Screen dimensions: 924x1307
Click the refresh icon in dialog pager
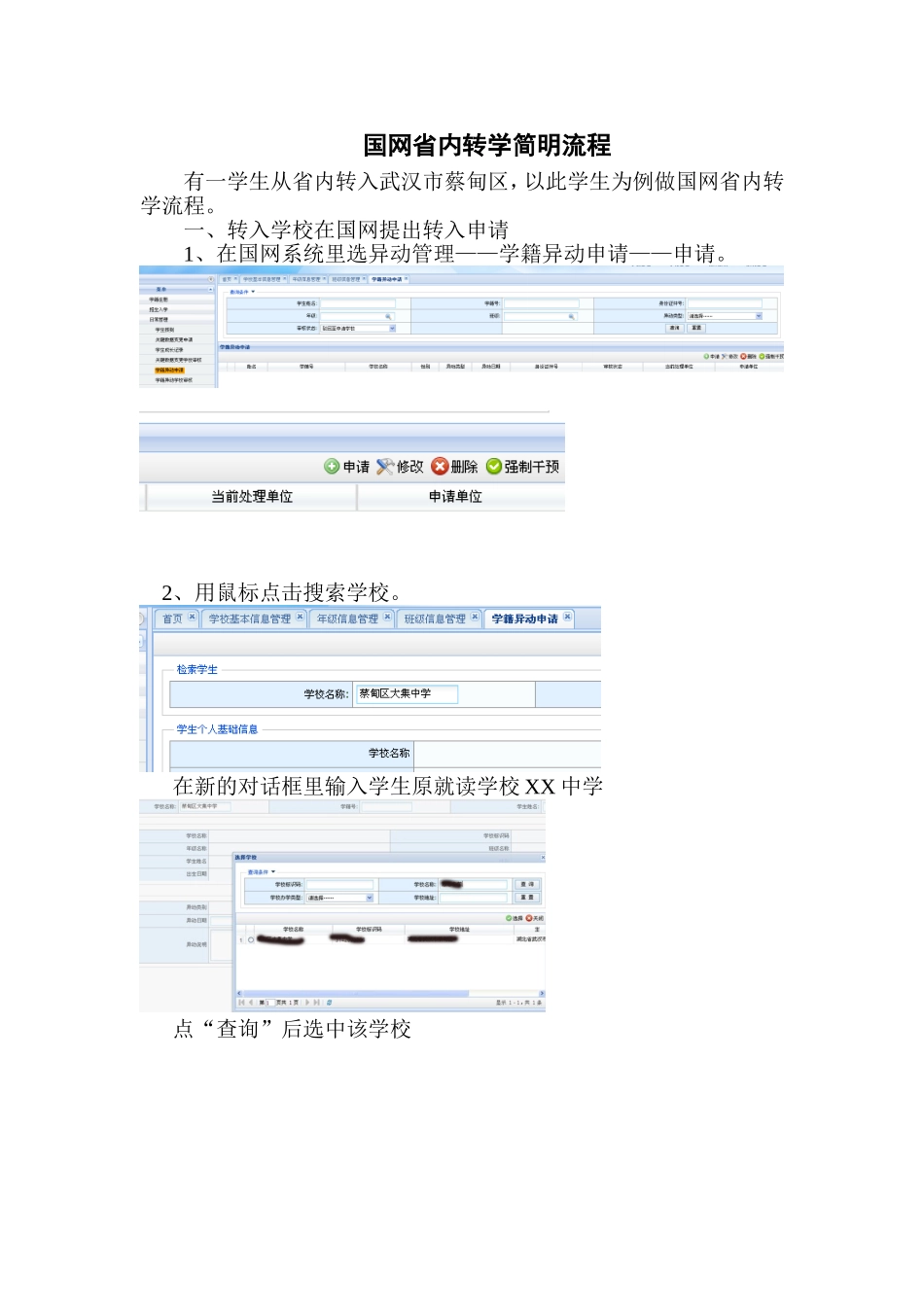click(x=329, y=1003)
